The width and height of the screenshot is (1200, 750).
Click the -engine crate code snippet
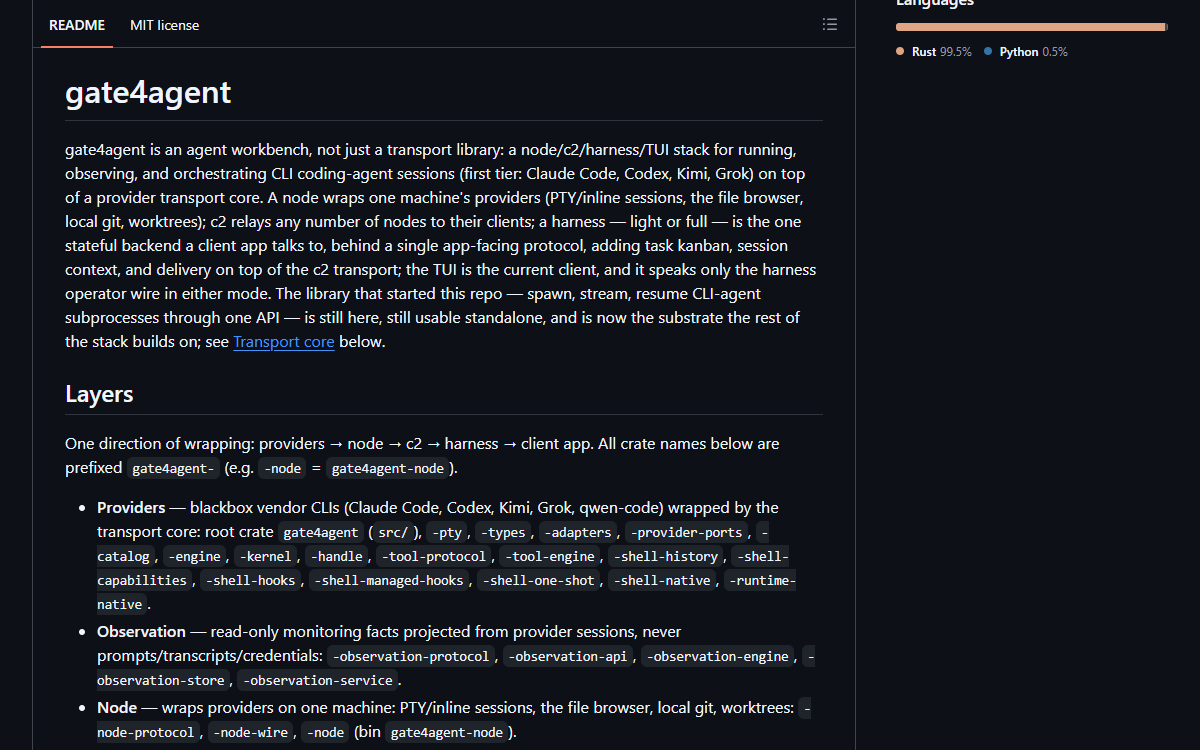pos(194,556)
